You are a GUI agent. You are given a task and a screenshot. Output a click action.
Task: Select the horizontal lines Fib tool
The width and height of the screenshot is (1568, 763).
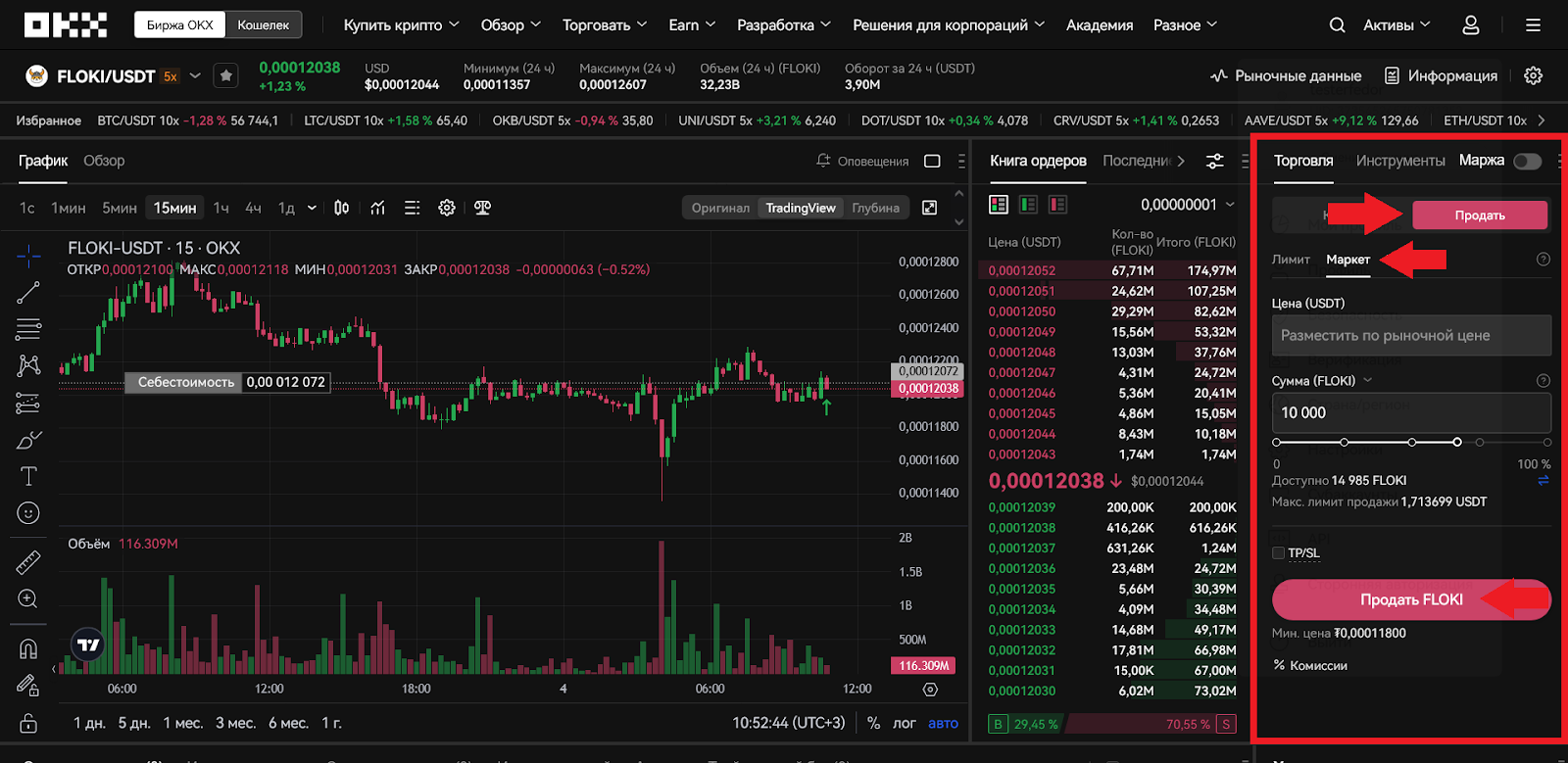28,329
